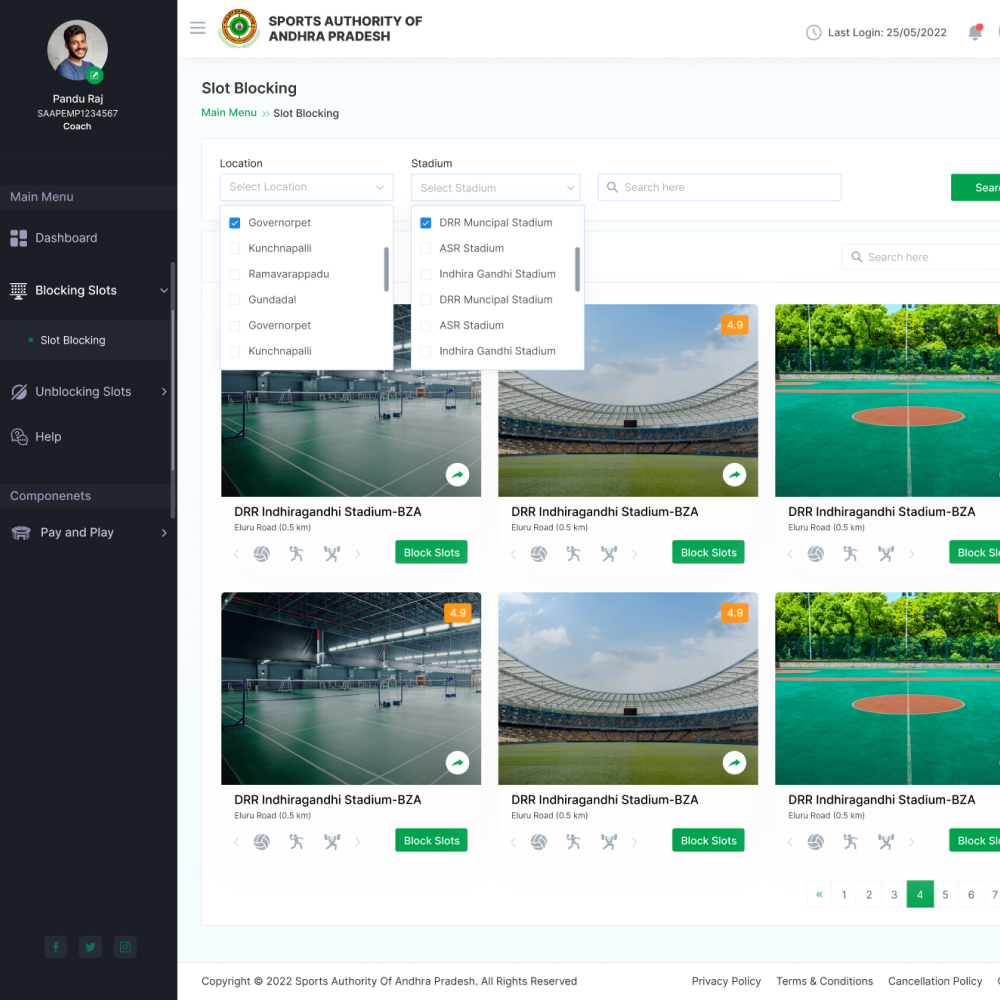
Task: Open the Privacy Policy link
Action: tap(726, 981)
